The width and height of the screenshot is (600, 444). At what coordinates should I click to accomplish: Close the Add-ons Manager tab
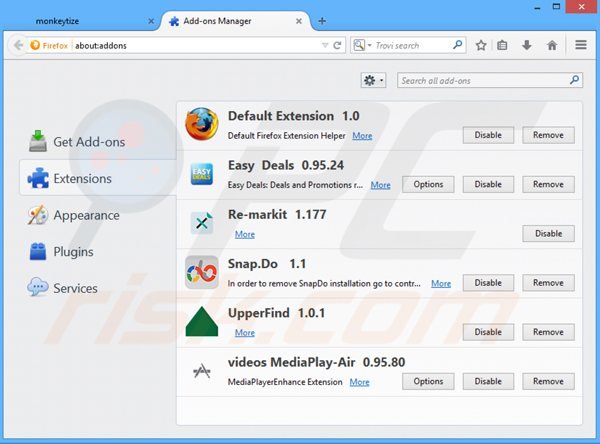click(299, 21)
